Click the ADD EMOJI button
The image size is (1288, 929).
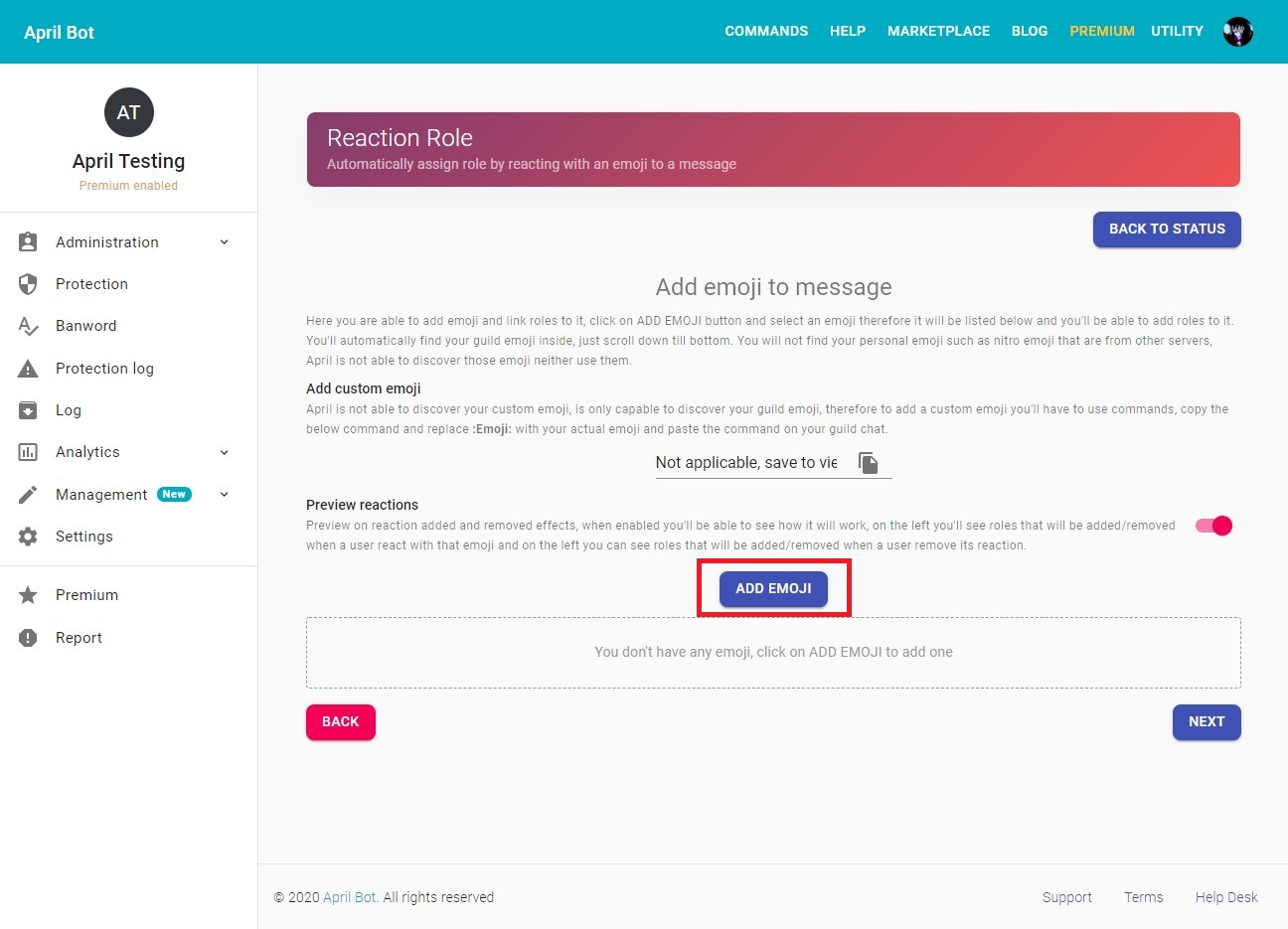click(x=773, y=588)
